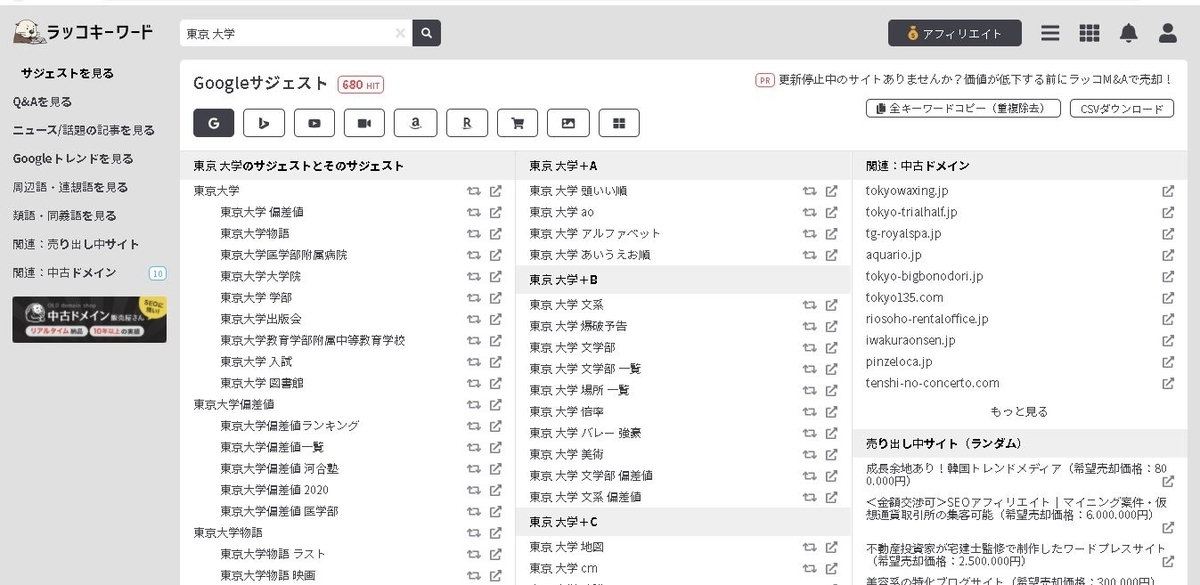
Task: Select the Bing suggest source tab
Action: click(x=264, y=123)
